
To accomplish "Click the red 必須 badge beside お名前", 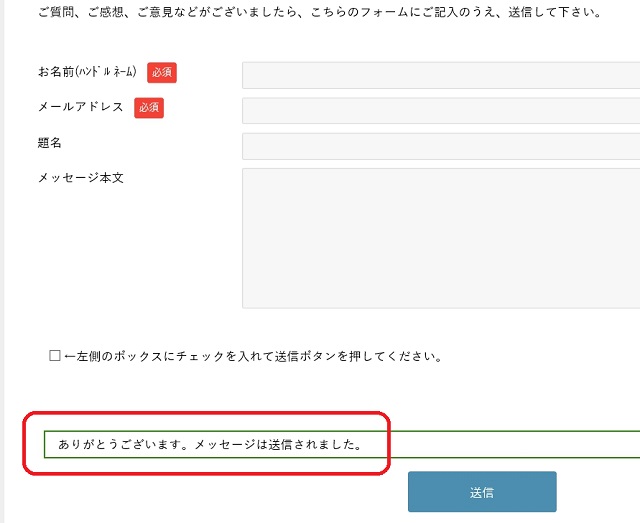I will point(162,72).
